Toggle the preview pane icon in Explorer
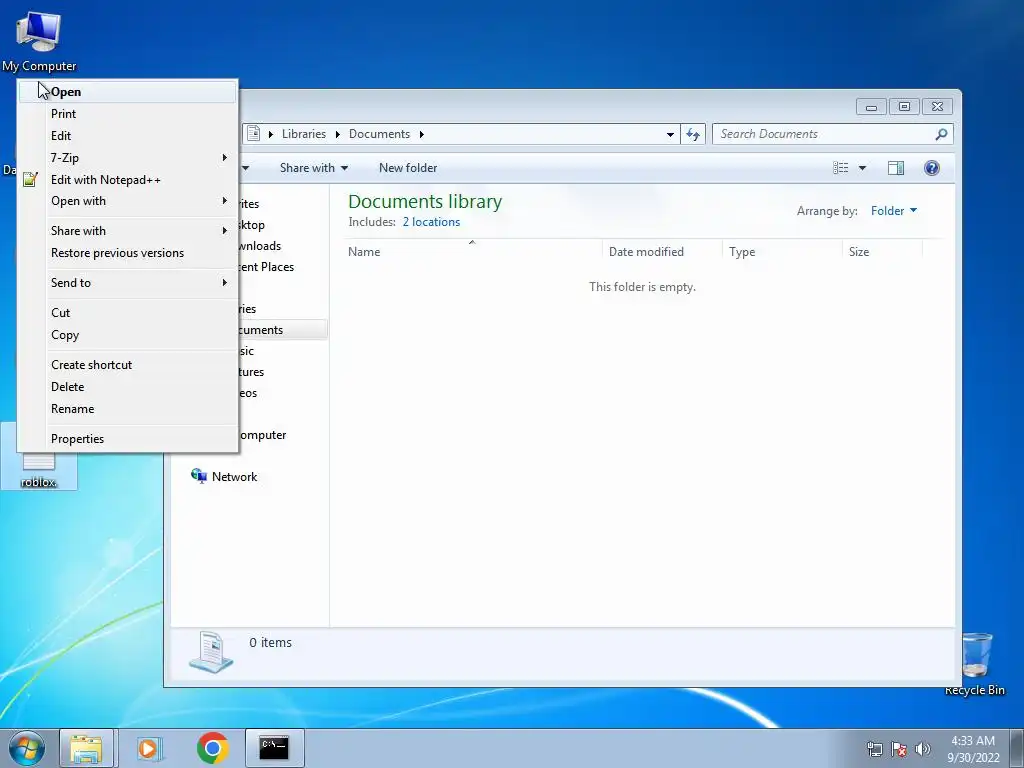Viewport: 1024px width, 768px height. (896, 168)
